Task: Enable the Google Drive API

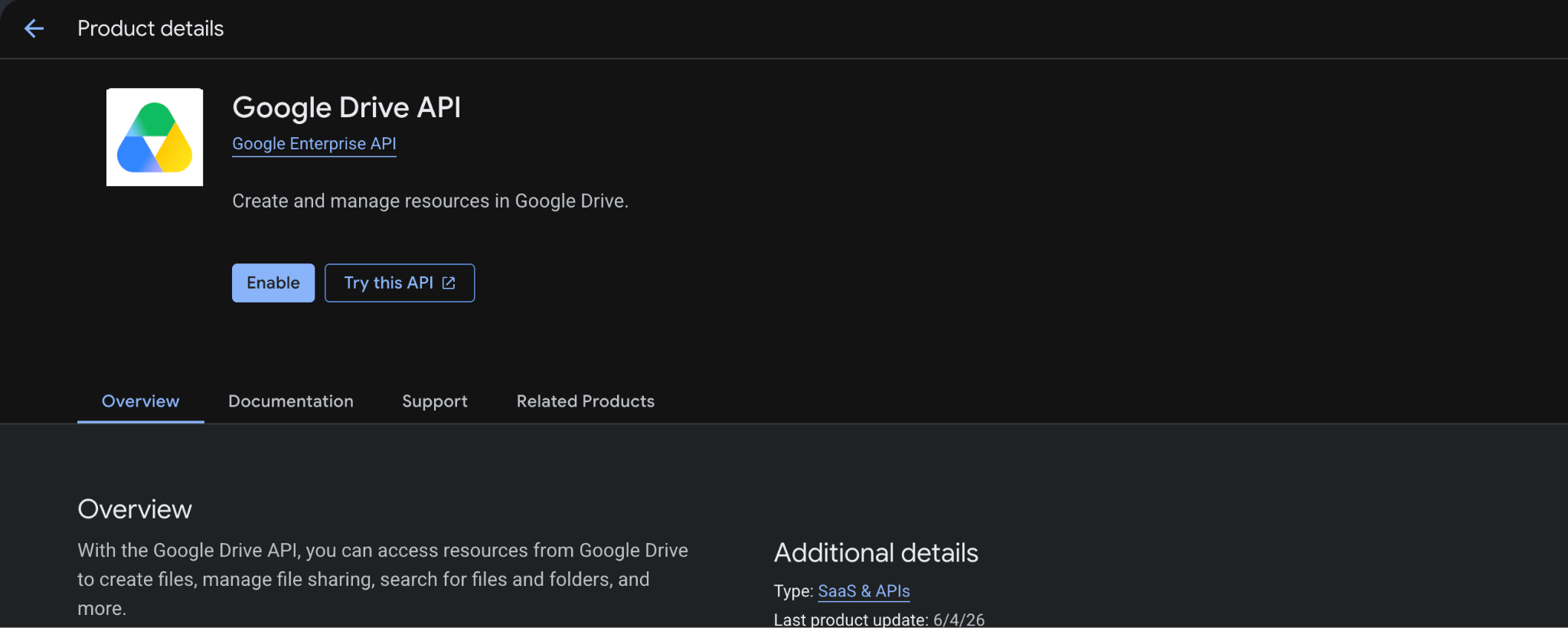Action: pyautogui.click(x=273, y=283)
